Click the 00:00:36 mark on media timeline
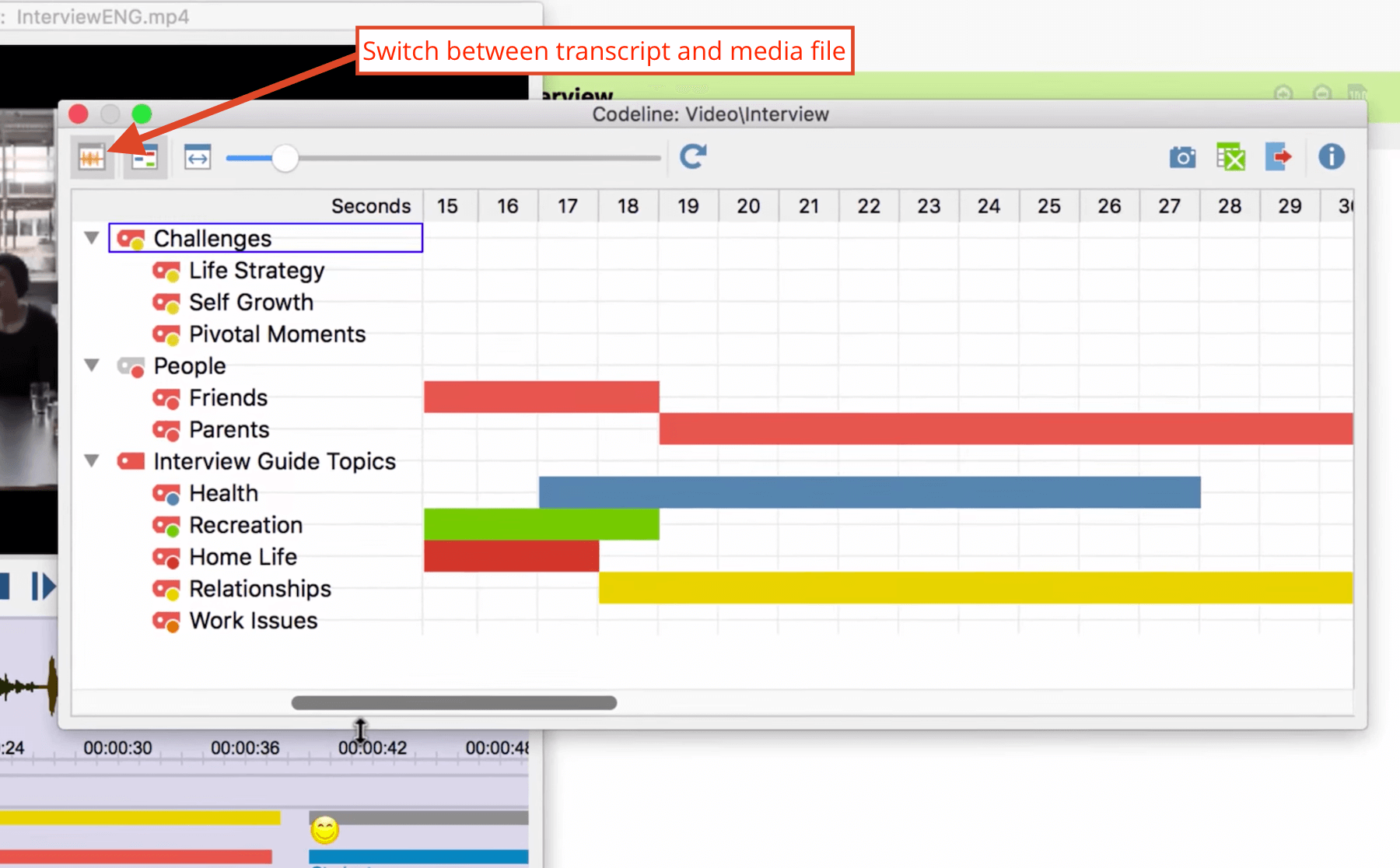The image size is (1400, 868). 245,748
